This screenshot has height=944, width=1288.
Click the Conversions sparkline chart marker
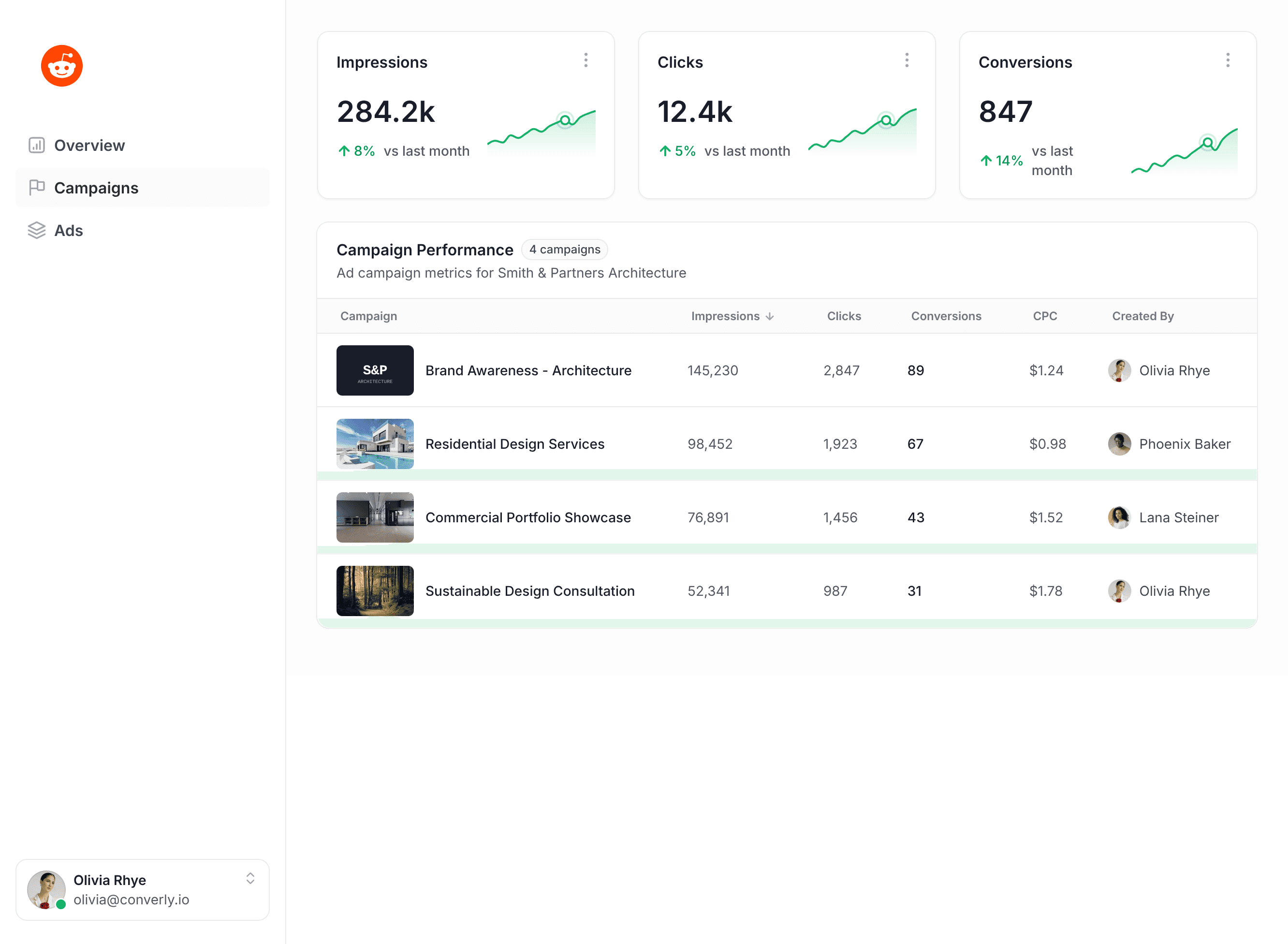pos(1207,143)
